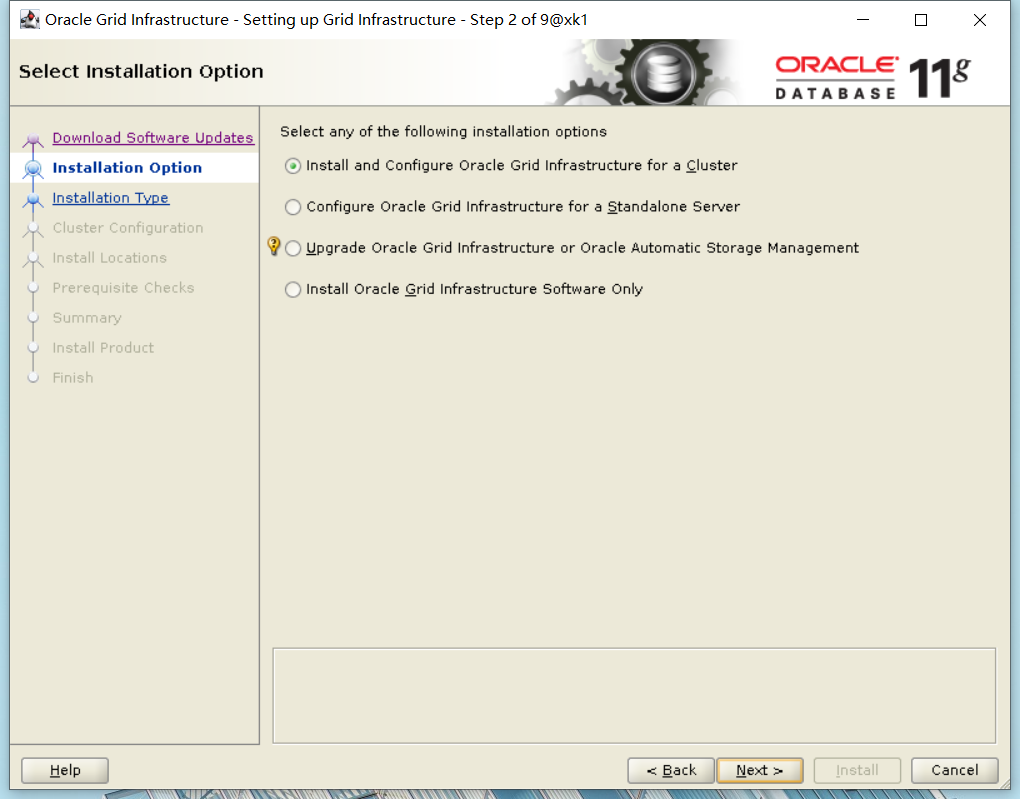Viewport: 1020px width, 799px height.
Task: Click the 'Select Installation Option' heading
Action: pos(141,71)
